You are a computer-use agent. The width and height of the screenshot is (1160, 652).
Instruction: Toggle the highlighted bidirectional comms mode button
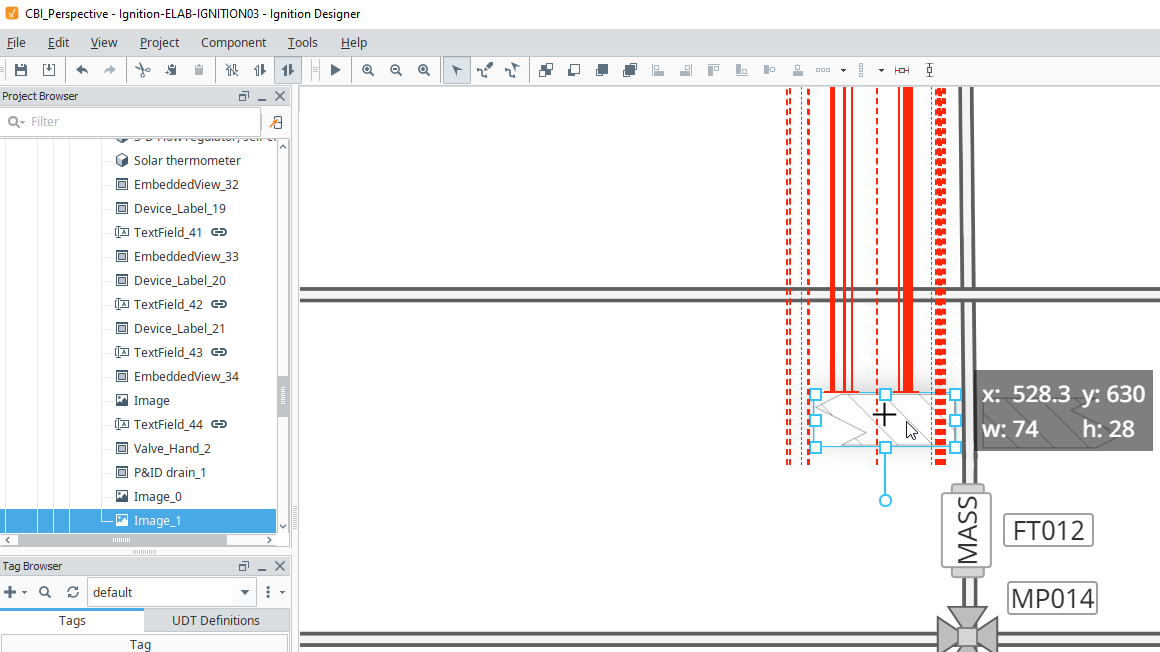[x=288, y=70]
